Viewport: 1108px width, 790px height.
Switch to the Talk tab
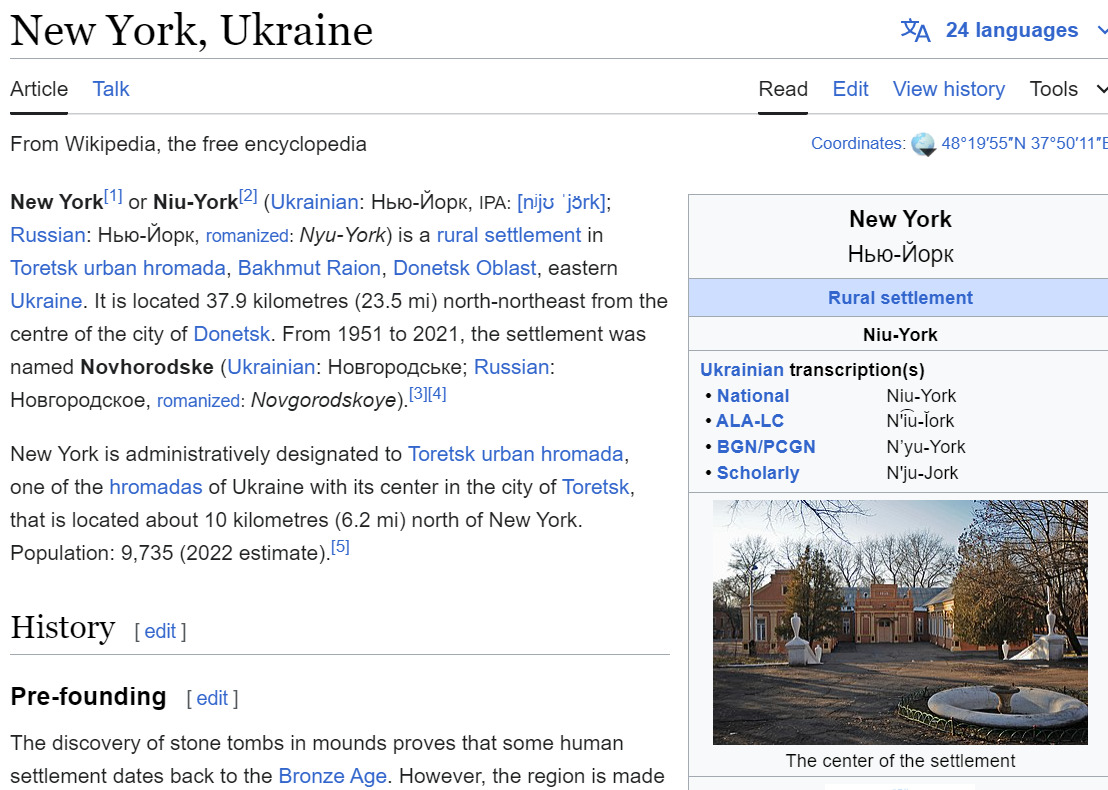click(x=111, y=89)
